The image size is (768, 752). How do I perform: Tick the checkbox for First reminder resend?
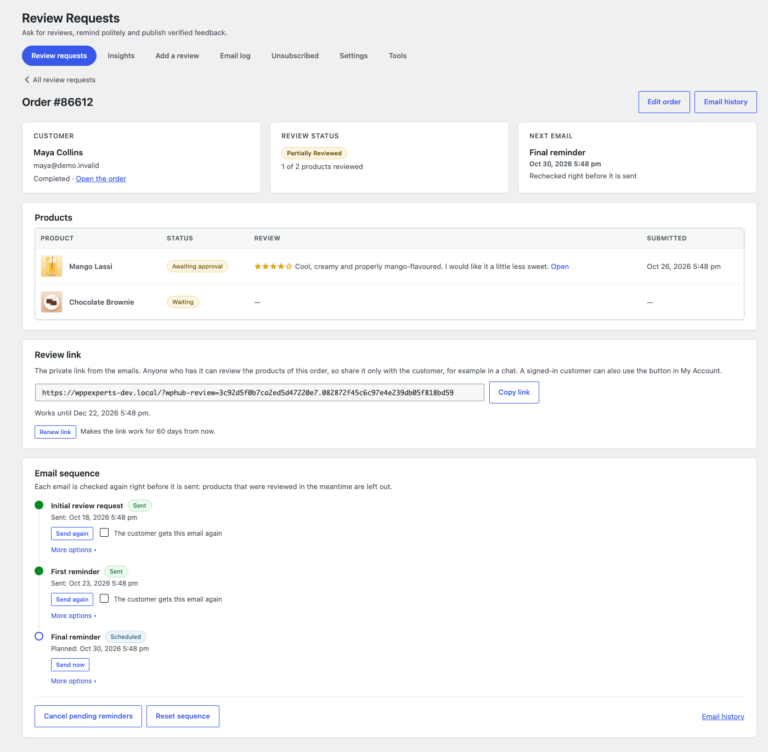click(104, 598)
